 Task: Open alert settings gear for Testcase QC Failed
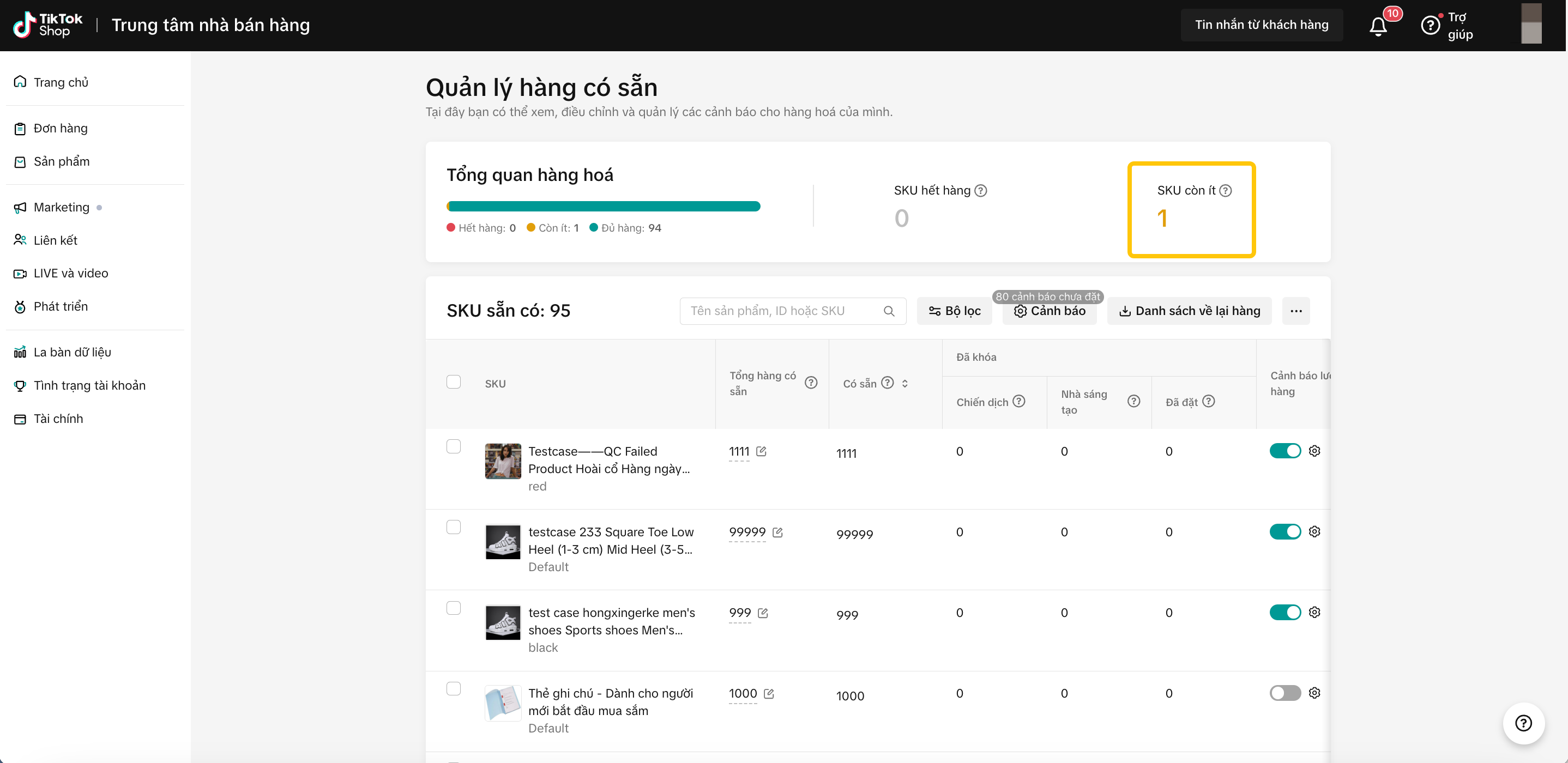click(x=1314, y=451)
